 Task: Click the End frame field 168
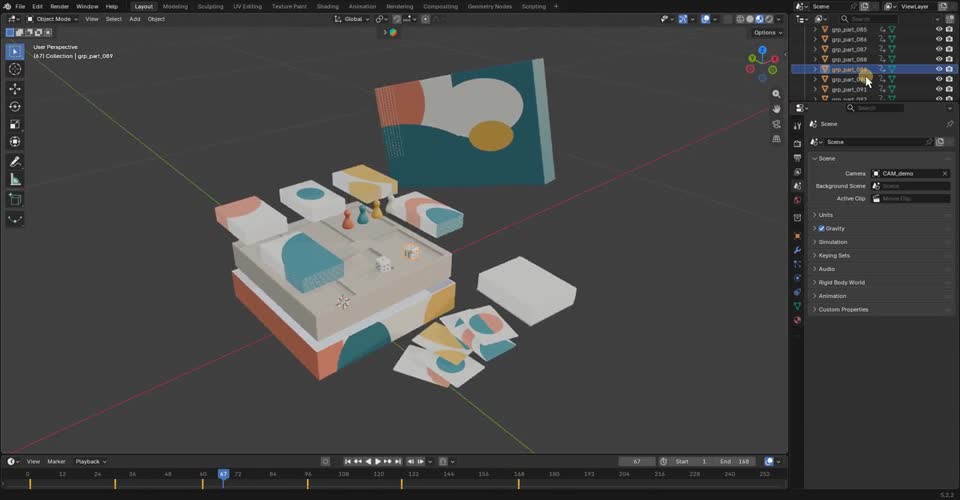(x=735, y=461)
